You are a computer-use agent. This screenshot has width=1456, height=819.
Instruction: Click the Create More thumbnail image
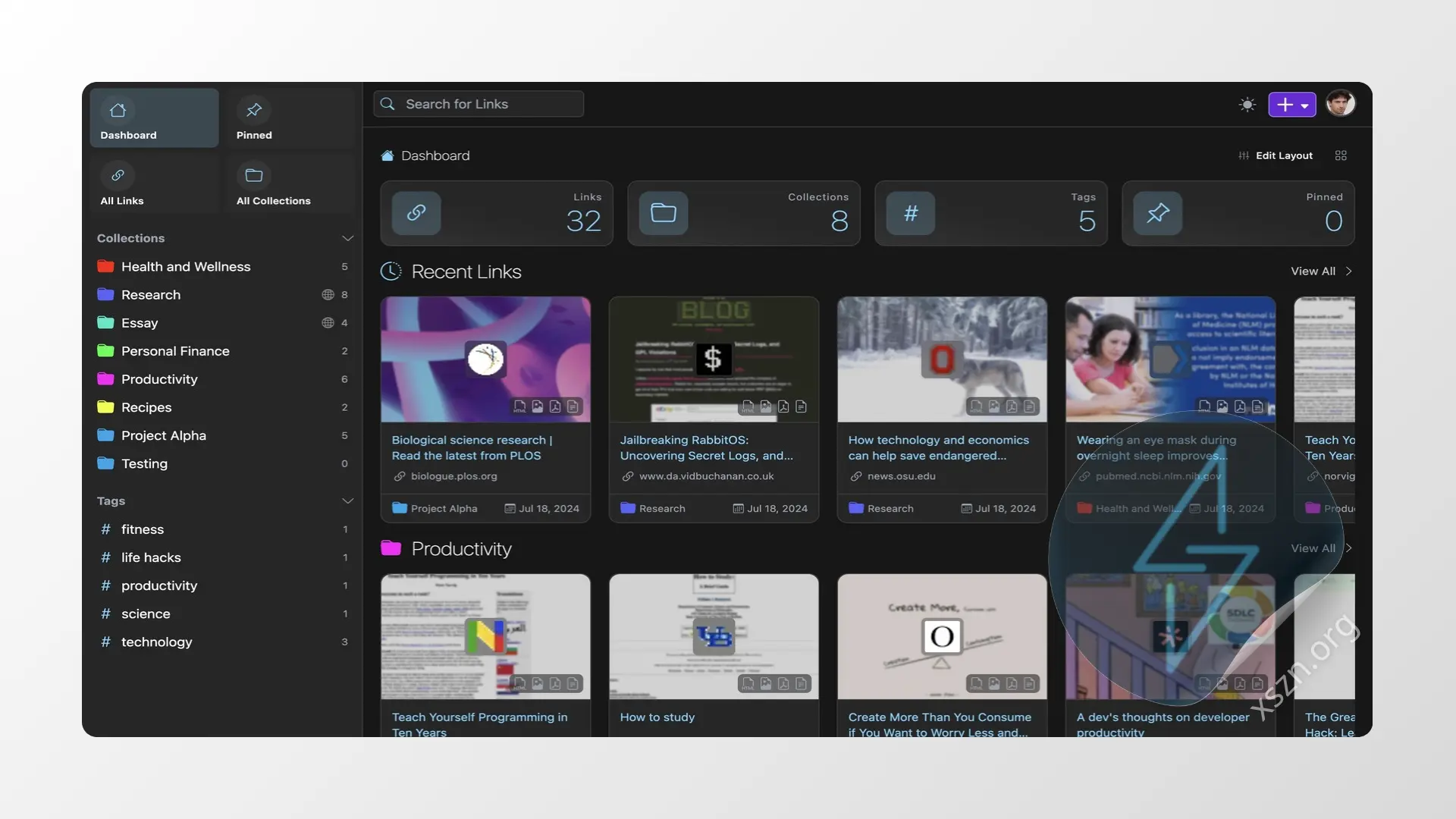coord(942,636)
